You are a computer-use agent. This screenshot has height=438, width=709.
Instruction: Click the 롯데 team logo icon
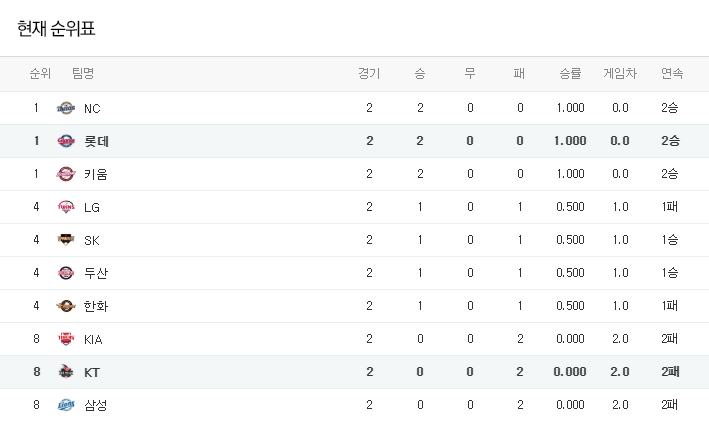tap(66, 141)
